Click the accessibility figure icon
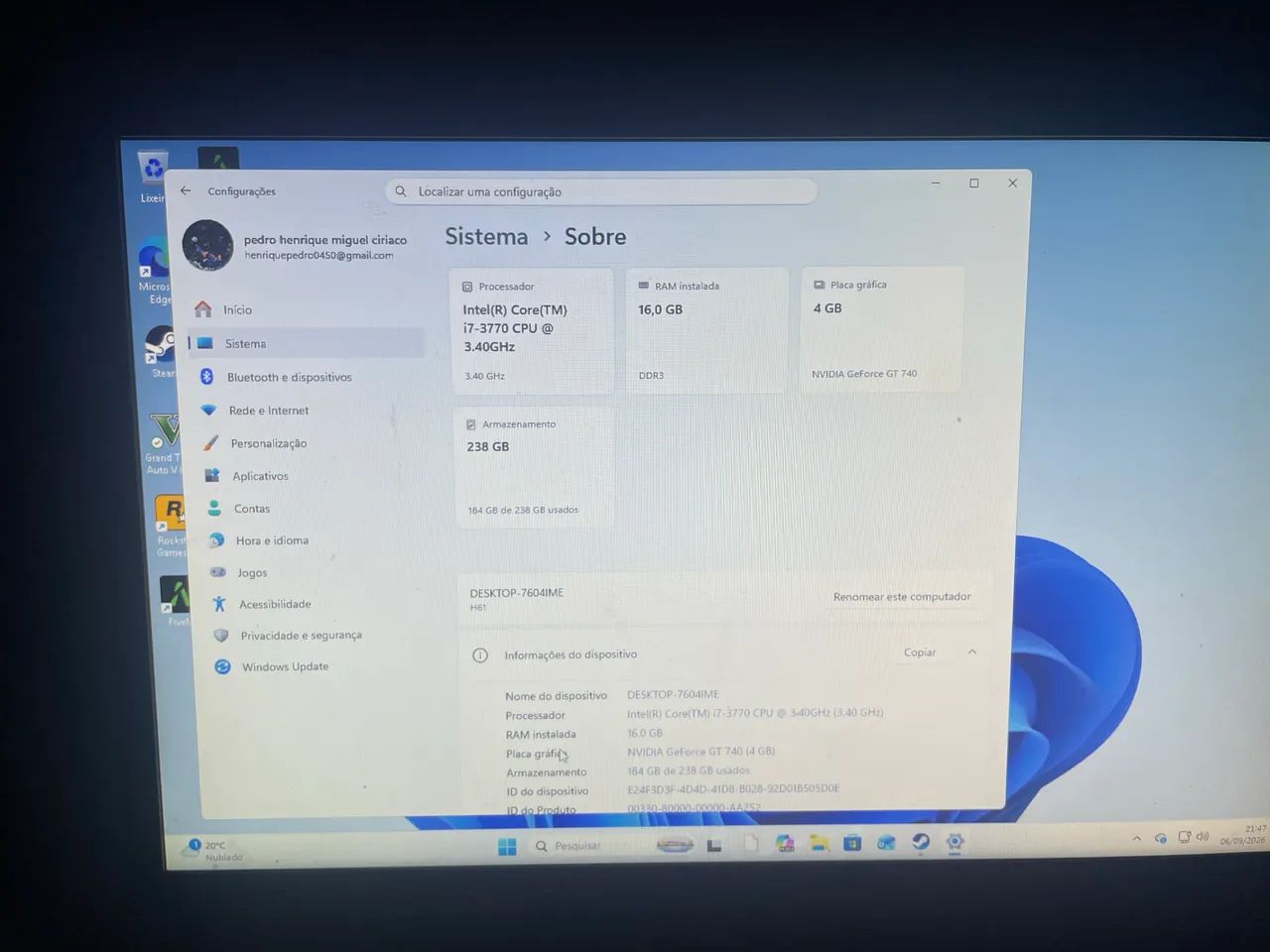 [x=219, y=603]
